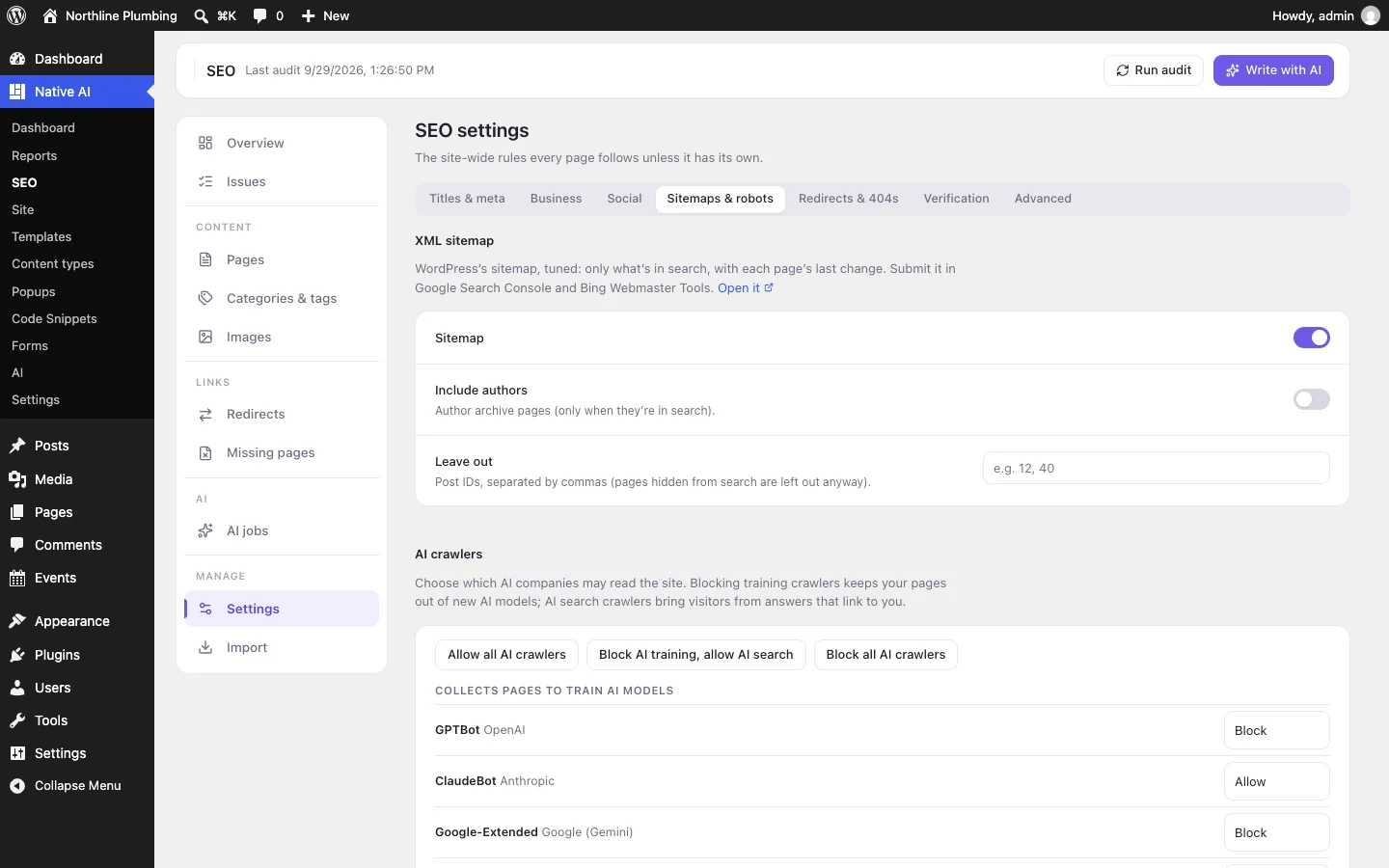Click the external link icon beside Open it
This screenshot has height=868, width=1389.
(x=769, y=287)
